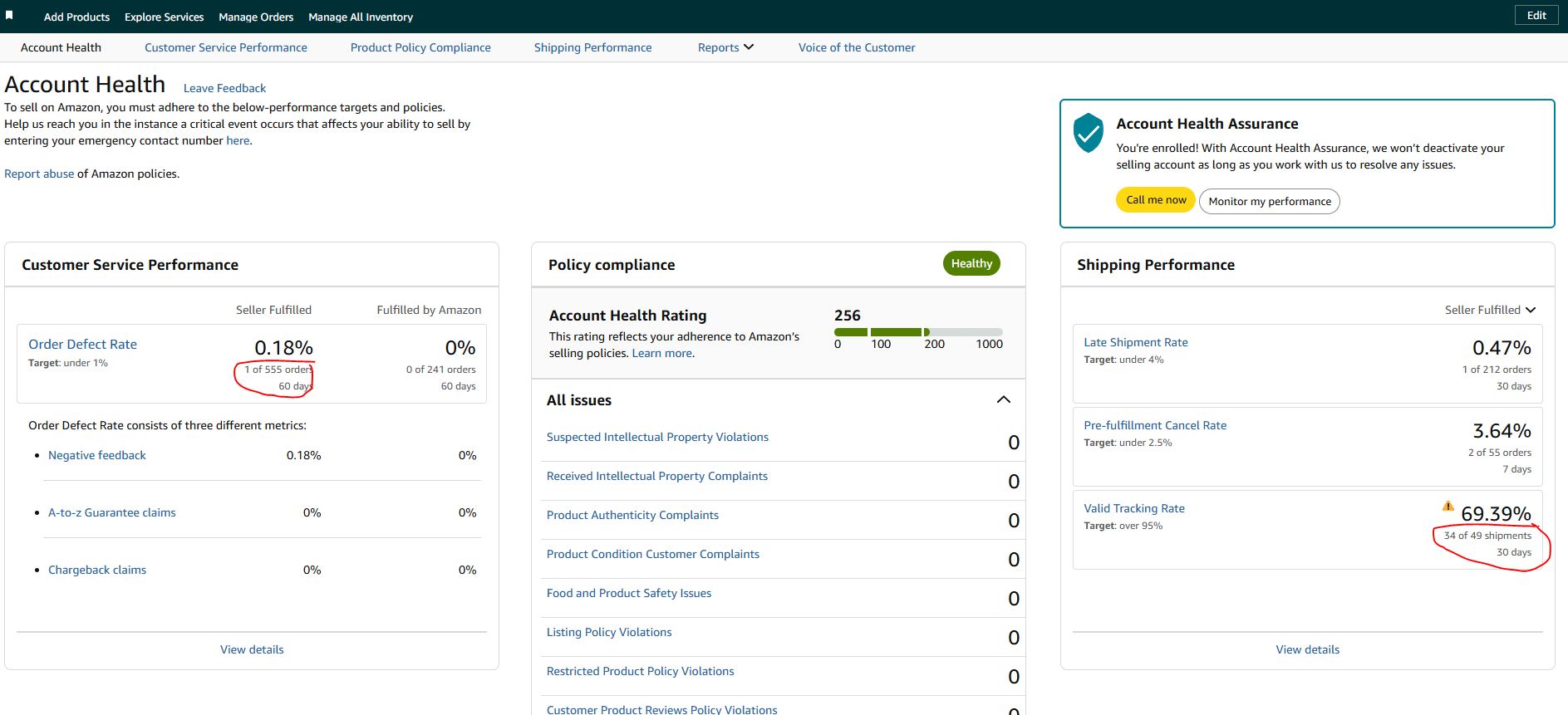This screenshot has height=715, width=1568.
Task: Open the Pre-fulfillment Cancel Rate link
Action: click(x=1155, y=425)
